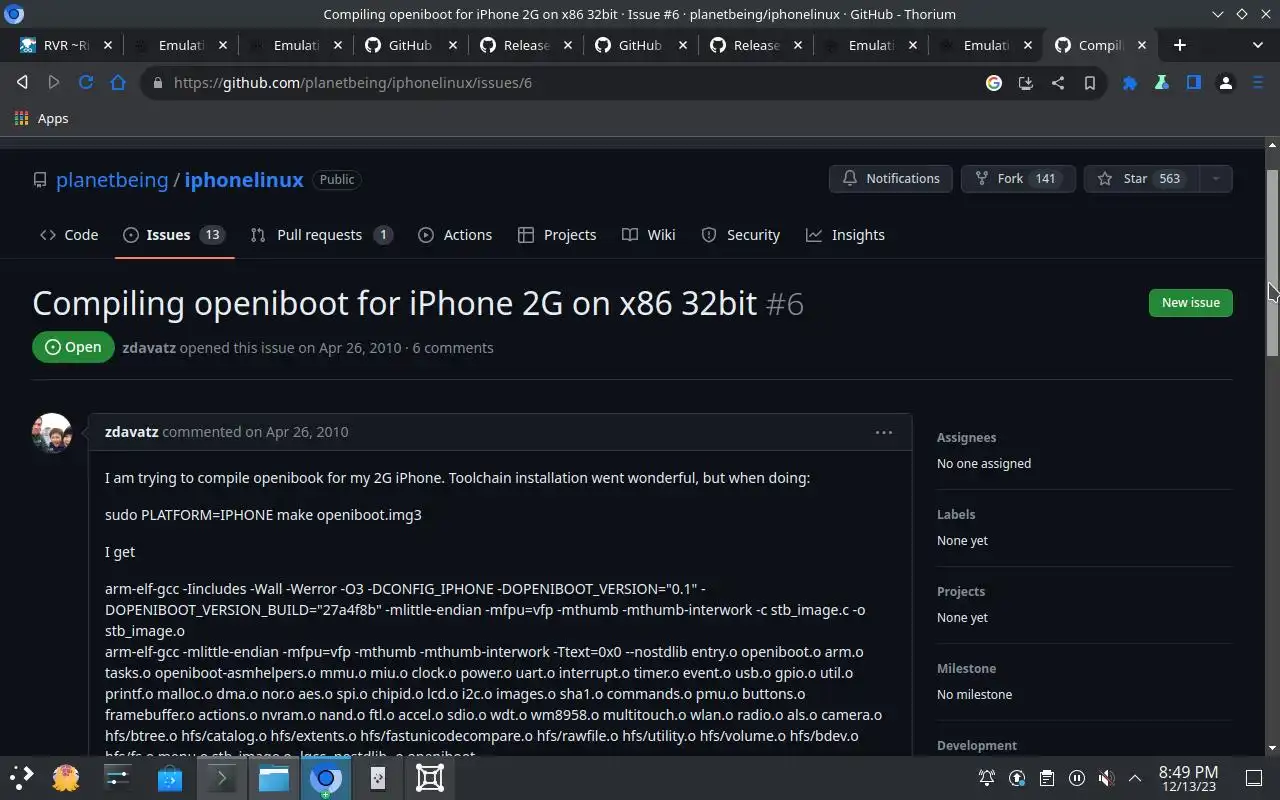Open the Actions tab
Viewport: 1280px width, 800px height.
point(455,235)
